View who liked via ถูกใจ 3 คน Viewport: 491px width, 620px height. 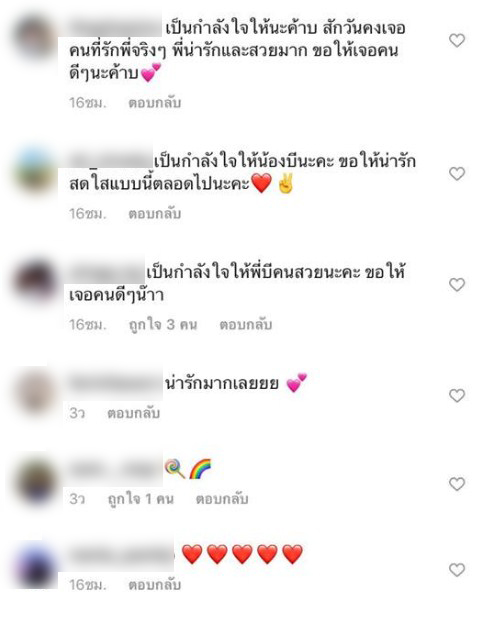click(x=163, y=325)
